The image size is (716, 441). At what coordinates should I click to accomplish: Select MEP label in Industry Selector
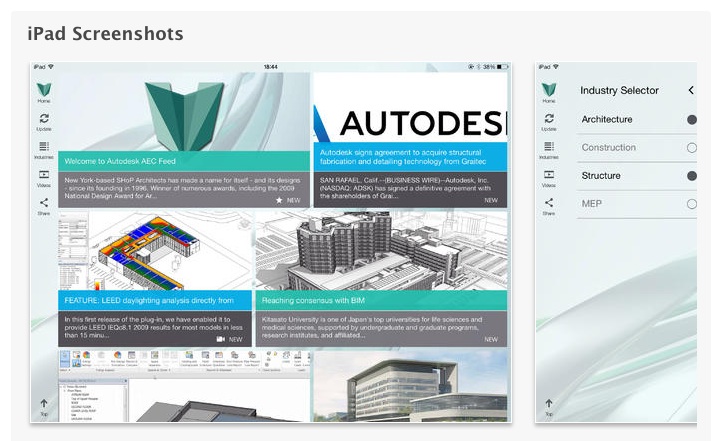click(591, 204)
